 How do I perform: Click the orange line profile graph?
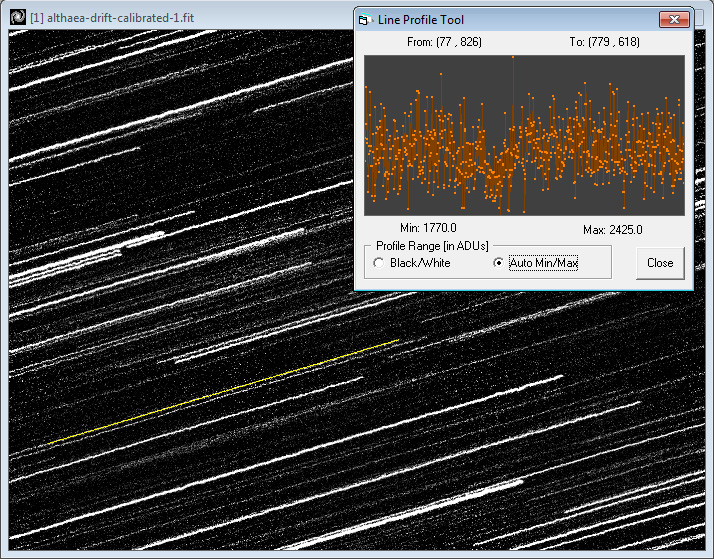click(x=524, y=136)
